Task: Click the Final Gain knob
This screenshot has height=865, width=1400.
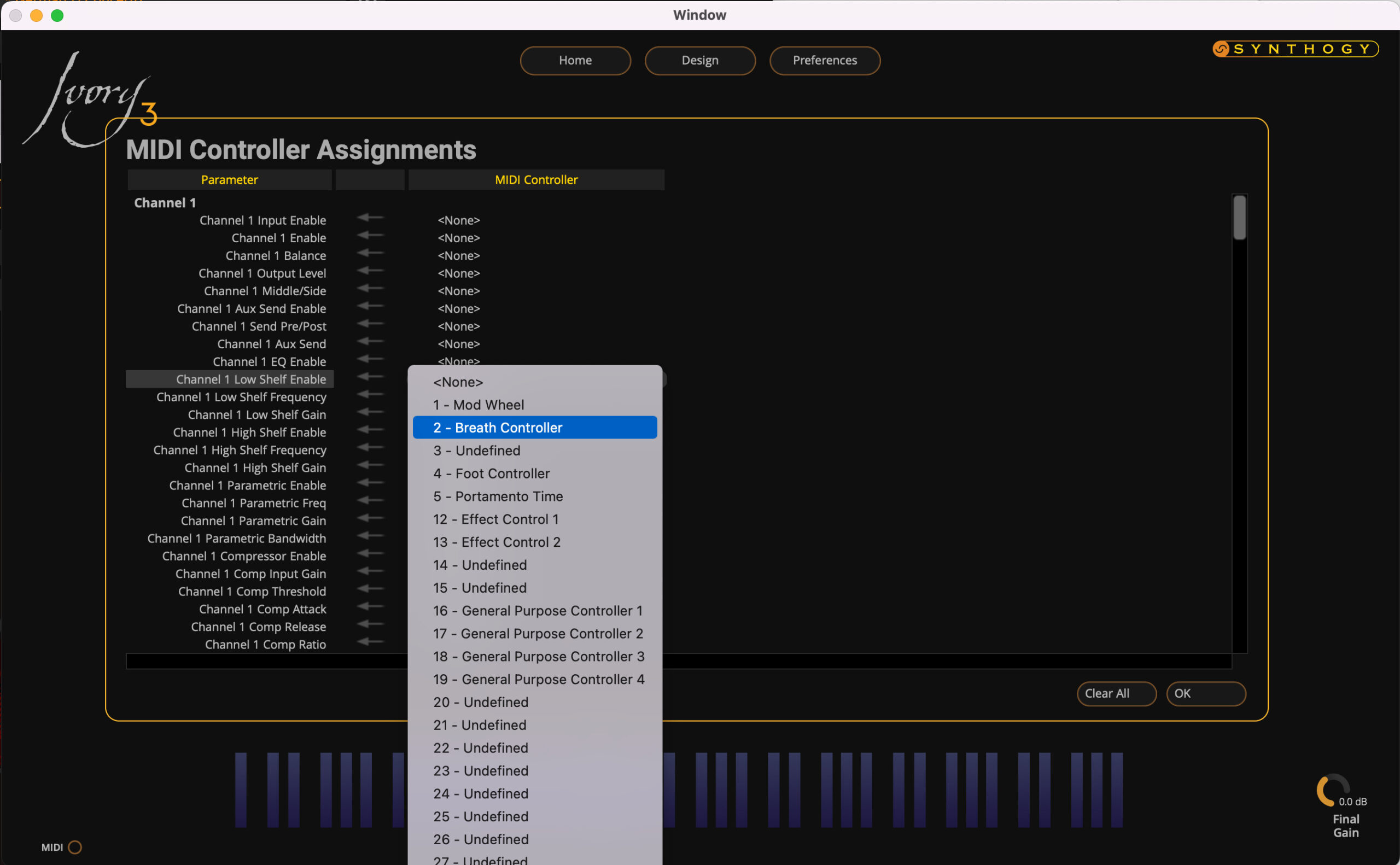Action: (1333, 791)
